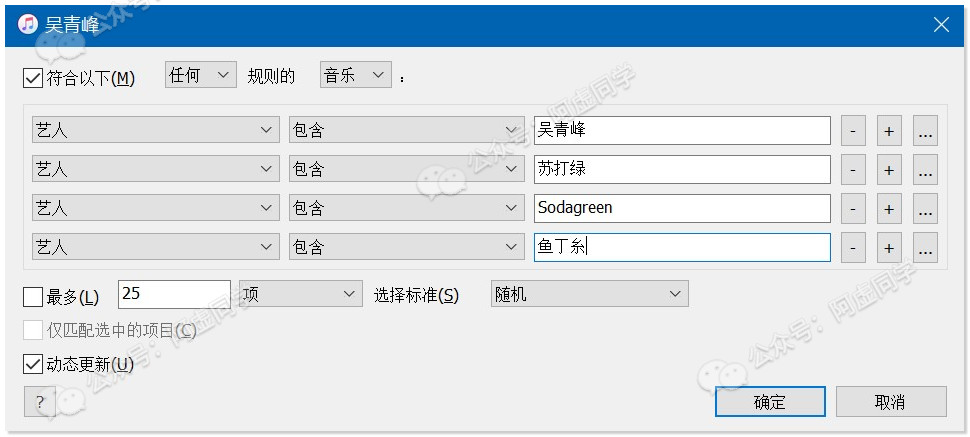
Task: Add rule after Sodagreen row
Action: [889, 209]
